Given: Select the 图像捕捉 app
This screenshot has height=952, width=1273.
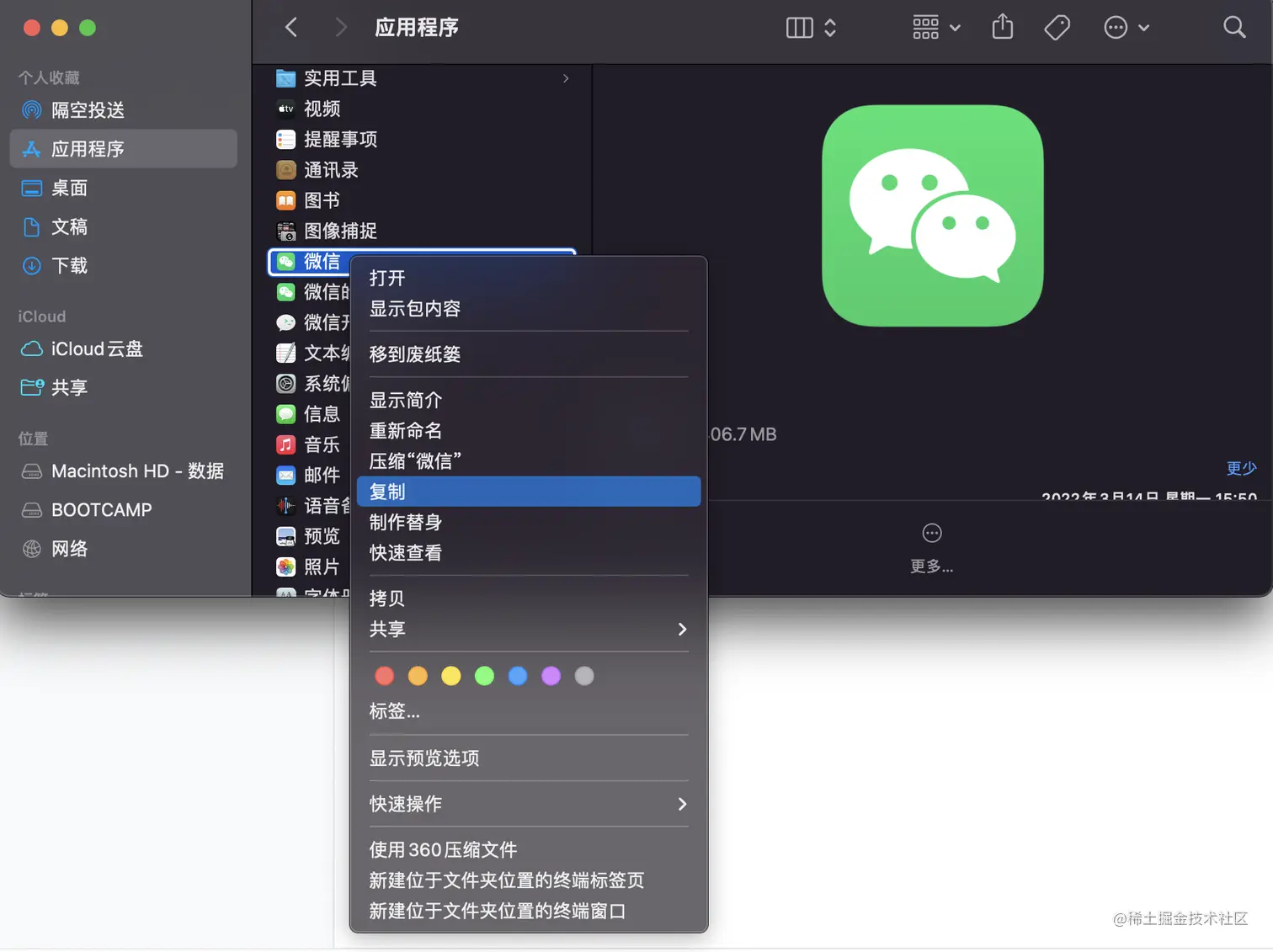Looking at the screenshot, I should pyautogui.click(x=422, y=231).
